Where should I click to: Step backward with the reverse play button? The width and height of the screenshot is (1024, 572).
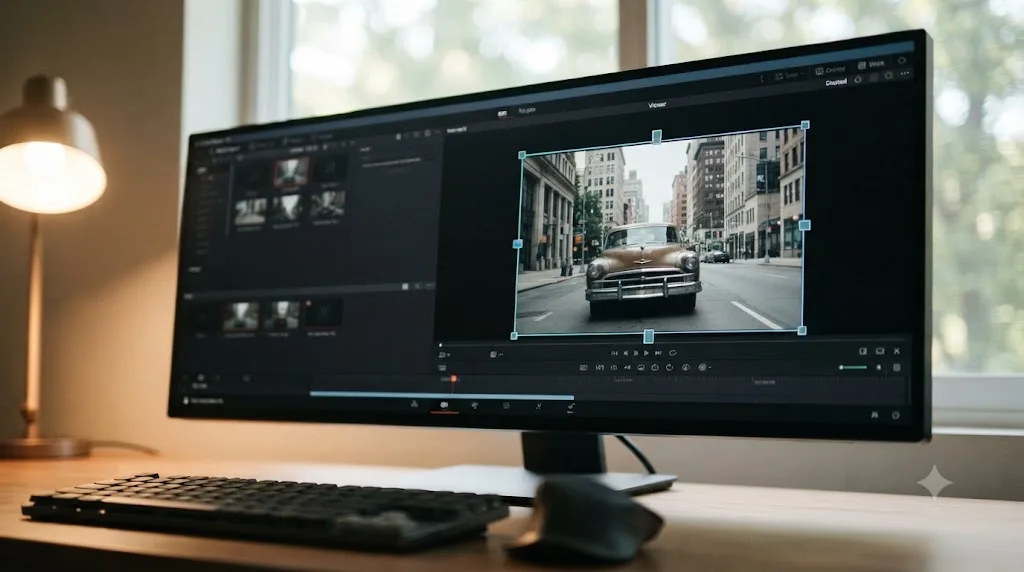tap(626, 353)
